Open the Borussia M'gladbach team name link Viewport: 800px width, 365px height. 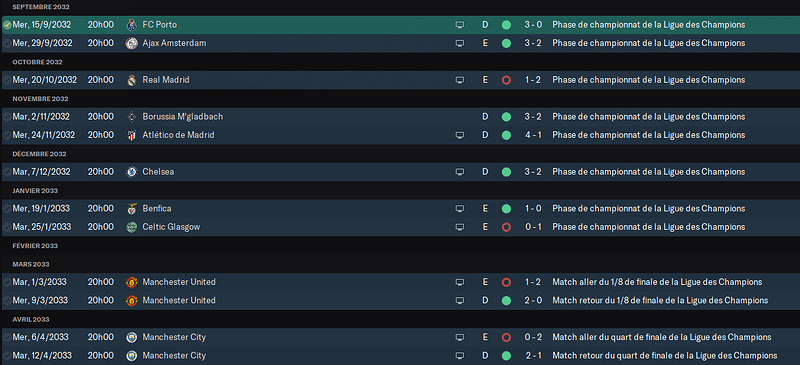[183, 117]
